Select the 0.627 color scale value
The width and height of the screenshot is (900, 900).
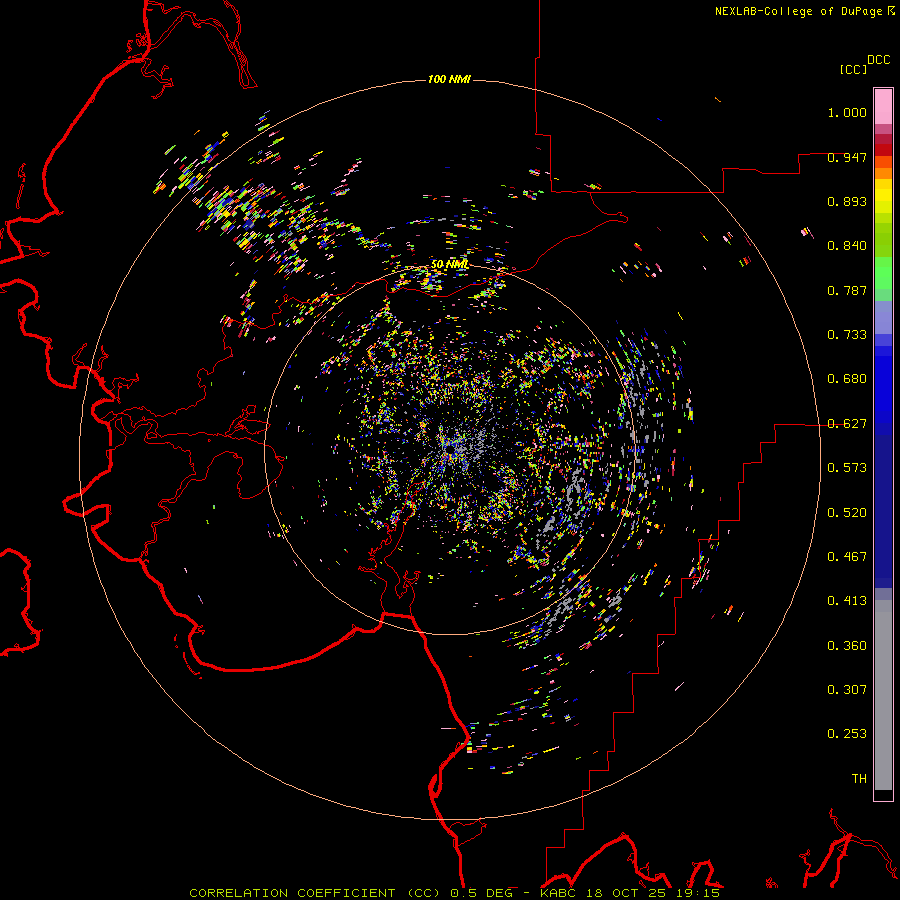point(847,424)
